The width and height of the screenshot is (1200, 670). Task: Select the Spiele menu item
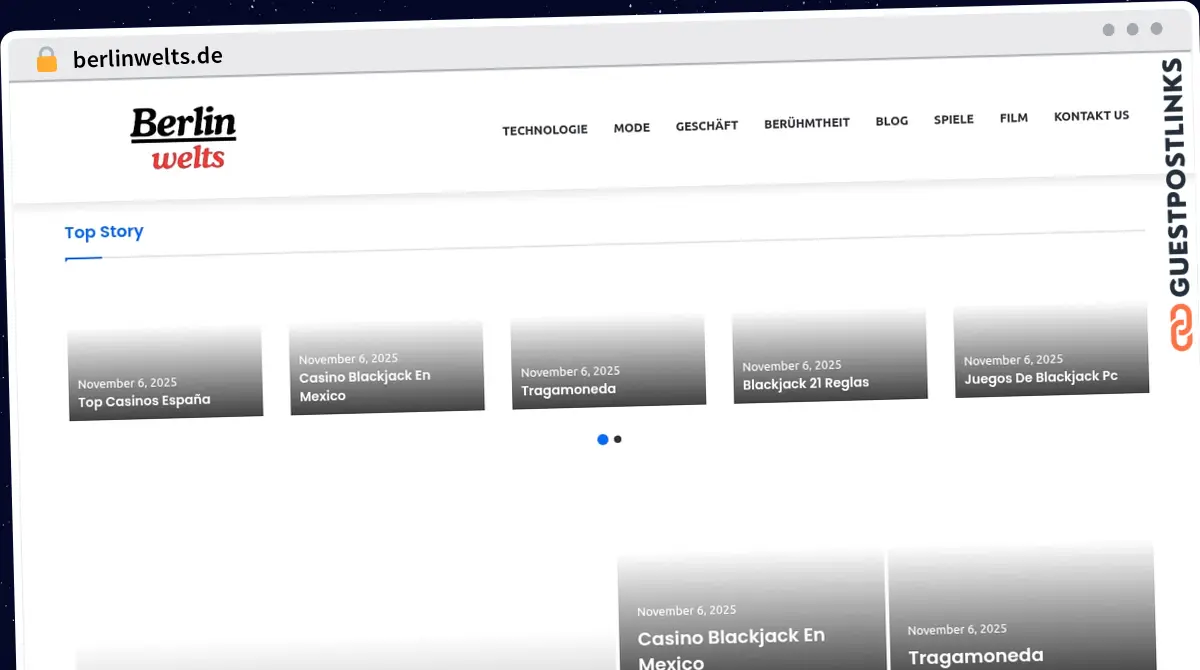pyautogui.click(x=953, y=119)
